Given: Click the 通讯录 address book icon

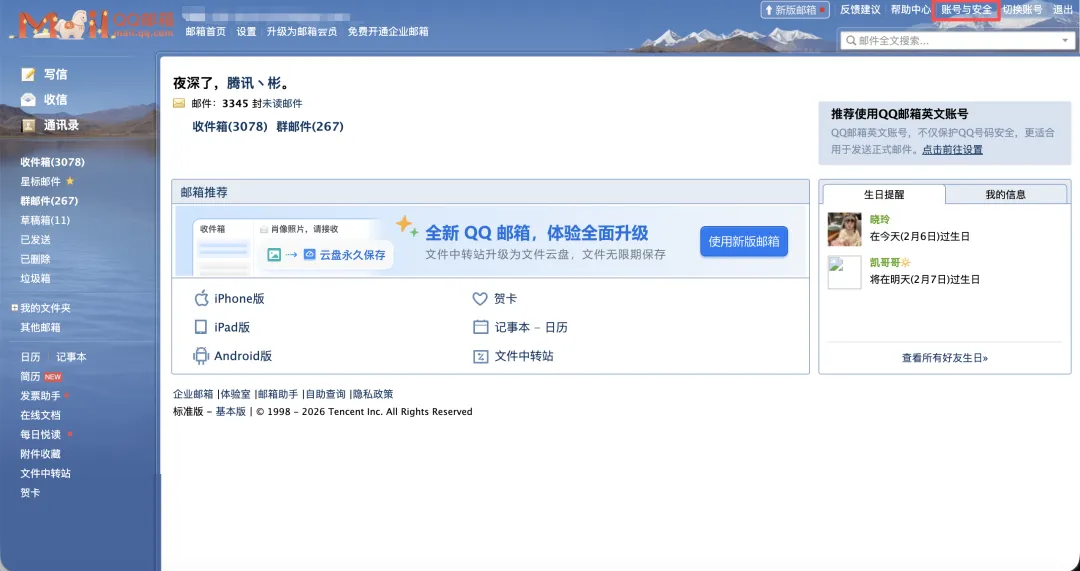Looking at the screenshot, I should click(28, 125).
